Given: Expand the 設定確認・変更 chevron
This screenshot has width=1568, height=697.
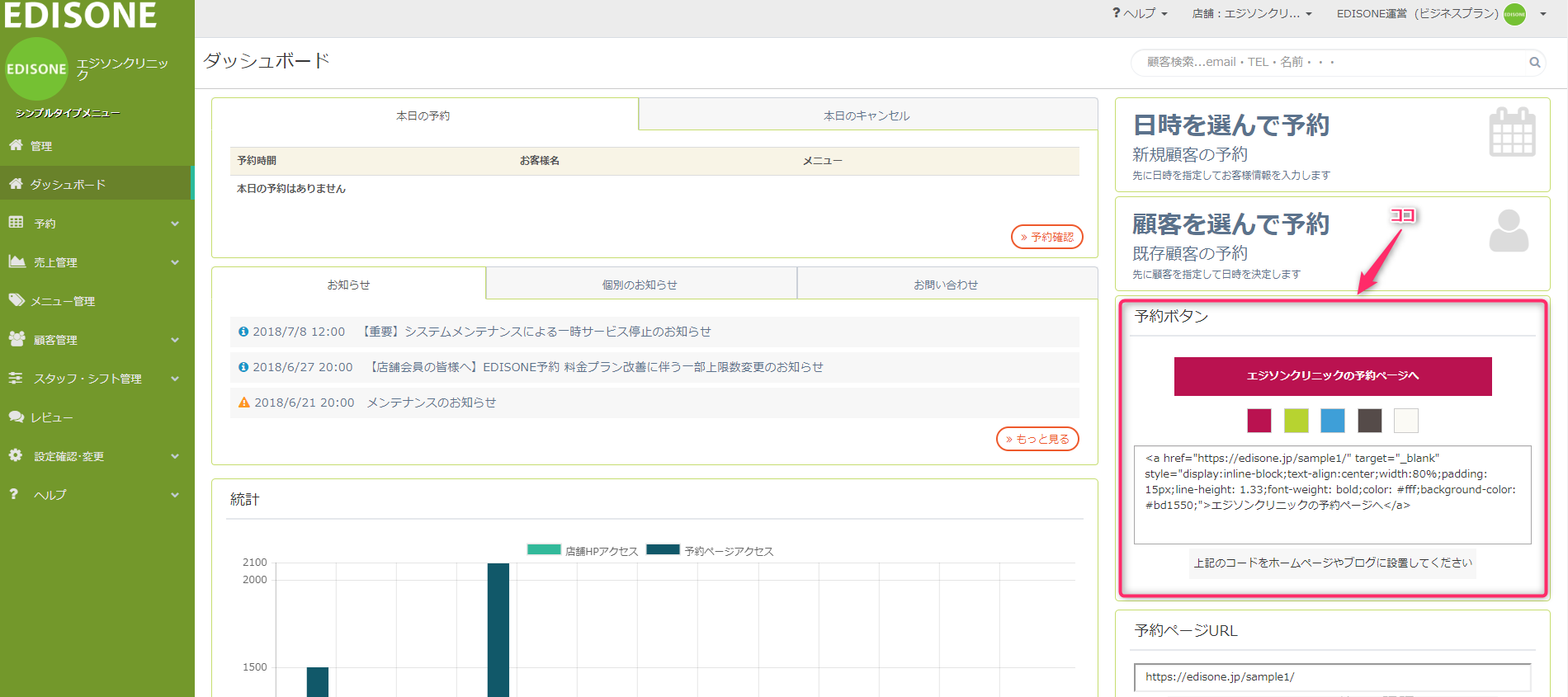Looking at the screenshot, I should click(x=175, y=456).
